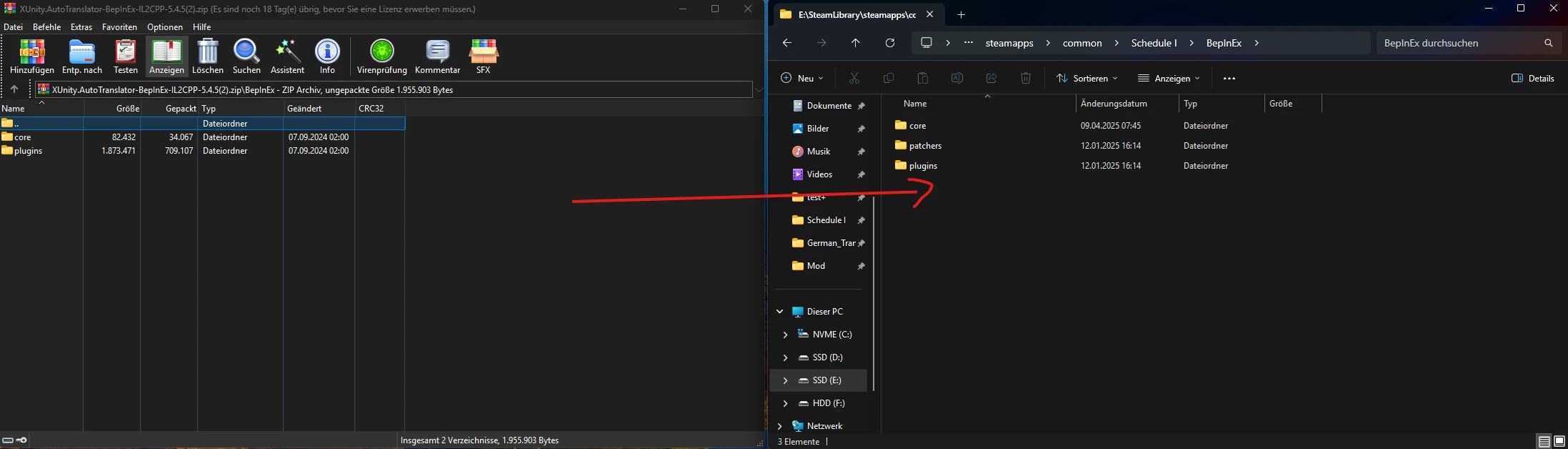
Task: Open the Extras menu
Action: point(81,26)
